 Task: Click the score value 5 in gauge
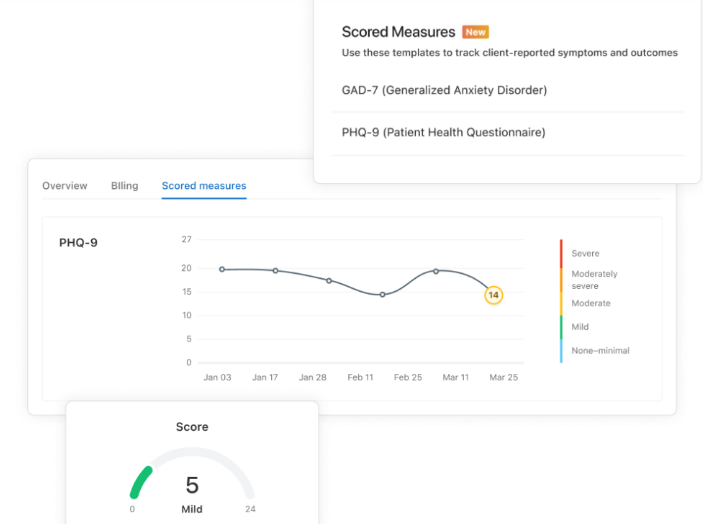click(x=192, y=486)
